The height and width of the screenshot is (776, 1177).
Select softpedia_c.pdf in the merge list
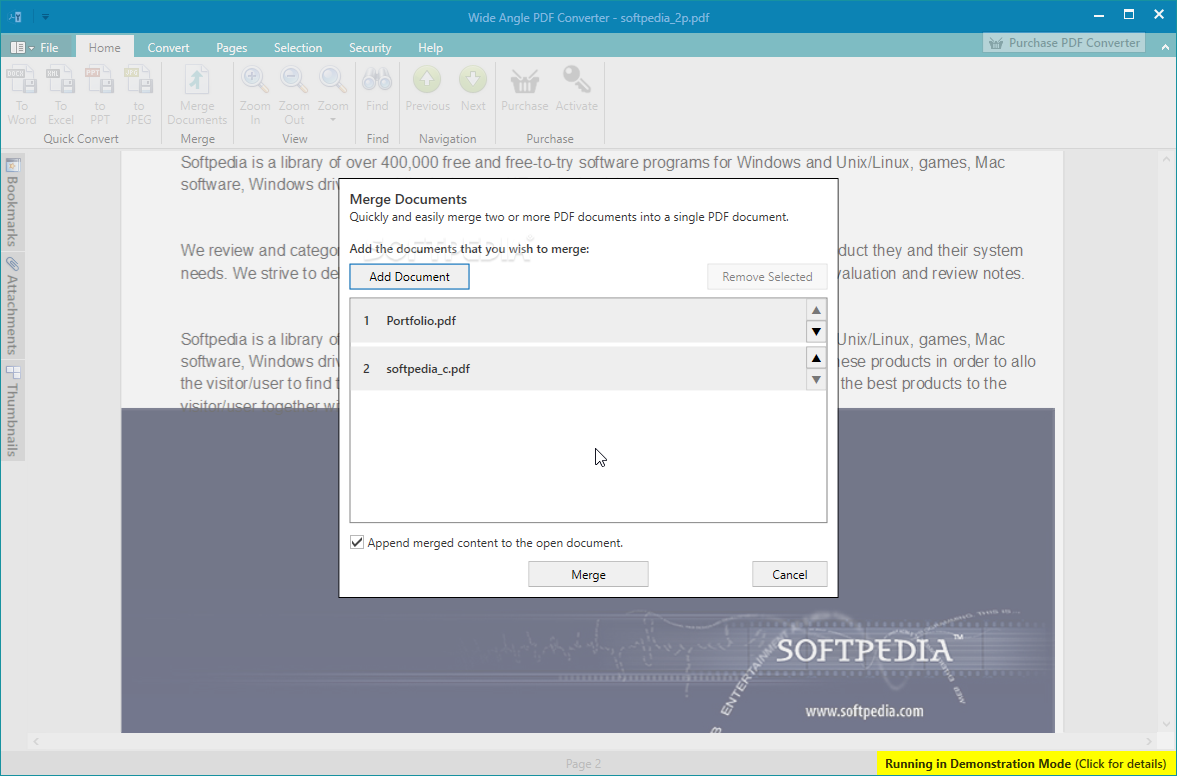(x=578, y=368)
